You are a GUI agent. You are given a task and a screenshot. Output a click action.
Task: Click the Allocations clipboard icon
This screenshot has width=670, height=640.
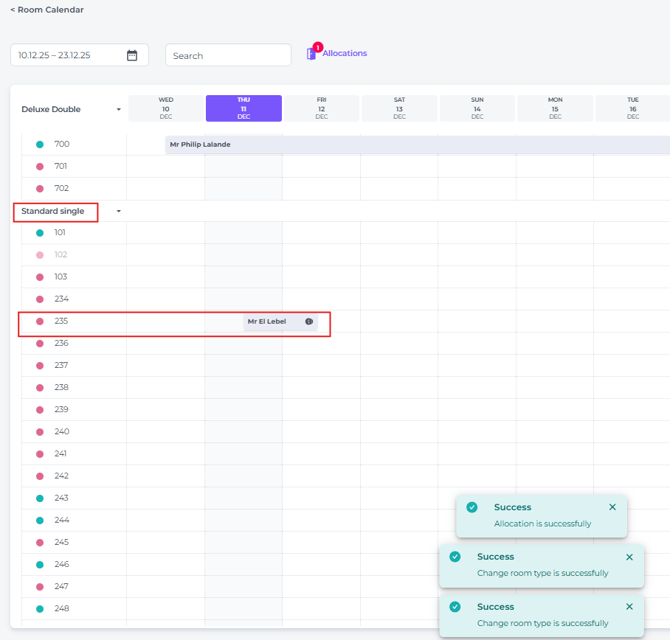tap(312, 54)
